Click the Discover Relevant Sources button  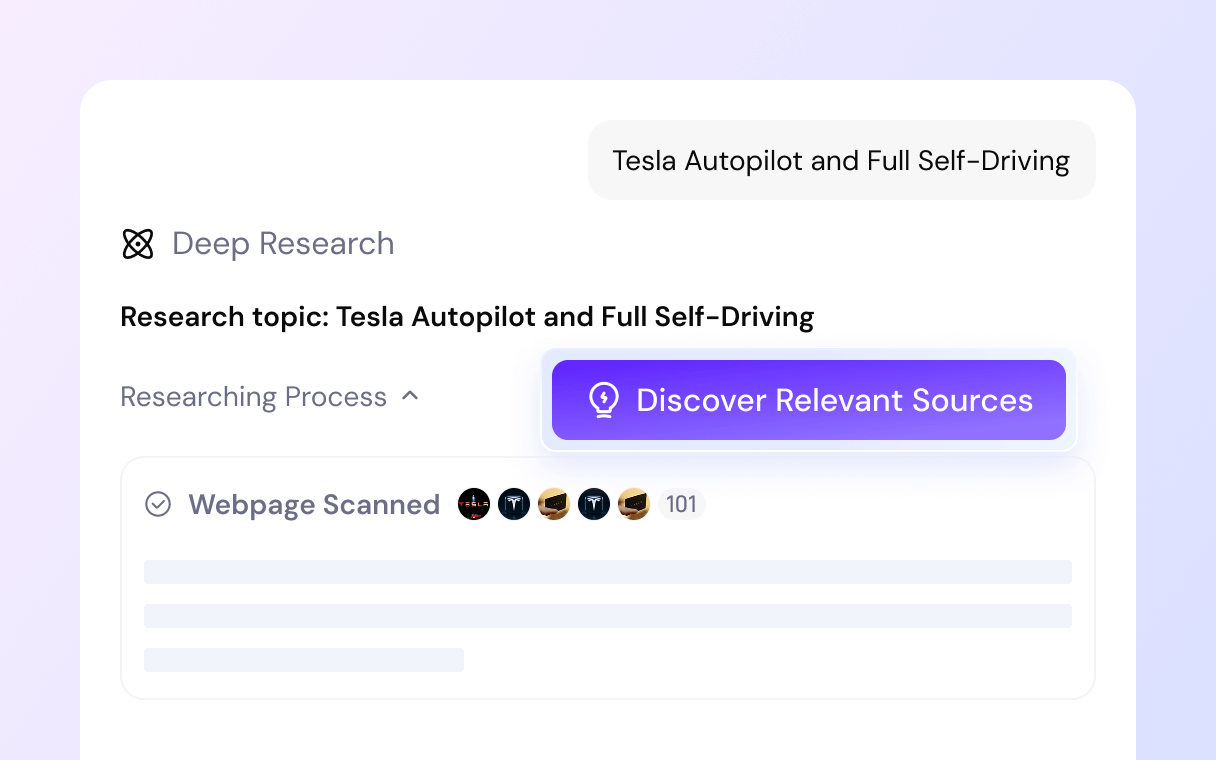809,400
